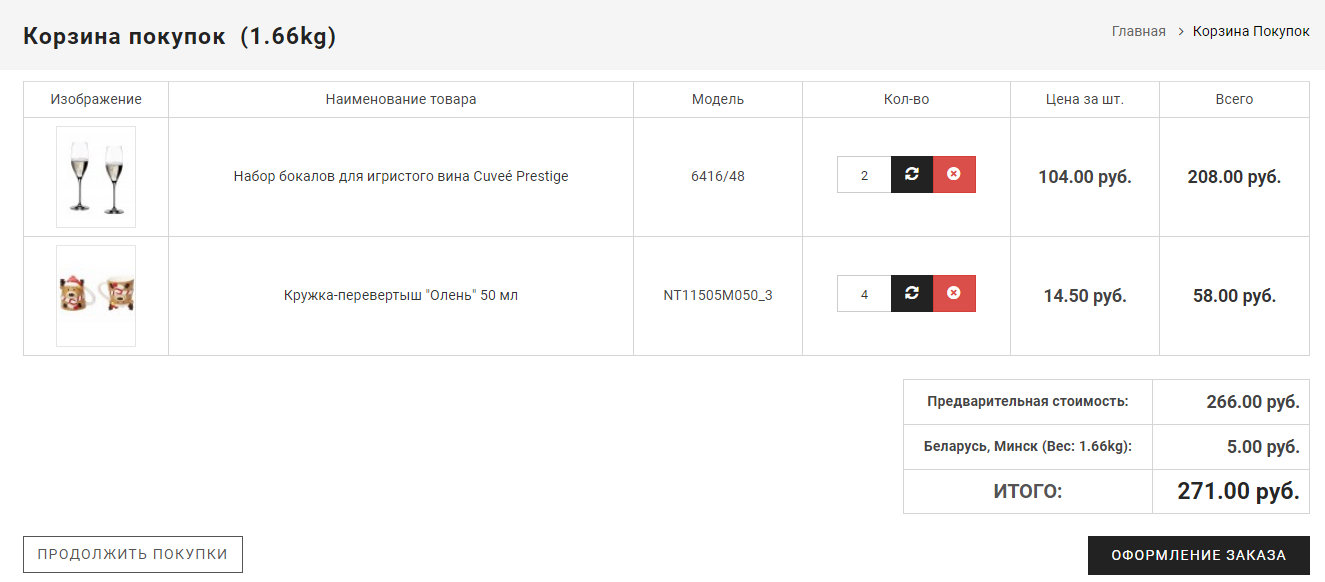Click the Корзина Покупок breadcrumb item
Image resolution: width=1325 pixels, height=582 pixels.
point(1251,32)
